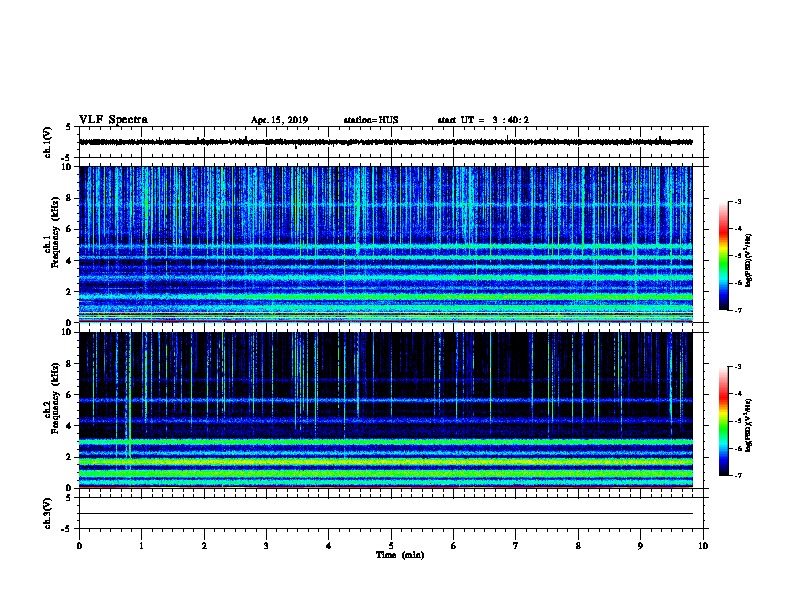Select the date text "Apr. 15, 2019"

[x=279, y=120]
